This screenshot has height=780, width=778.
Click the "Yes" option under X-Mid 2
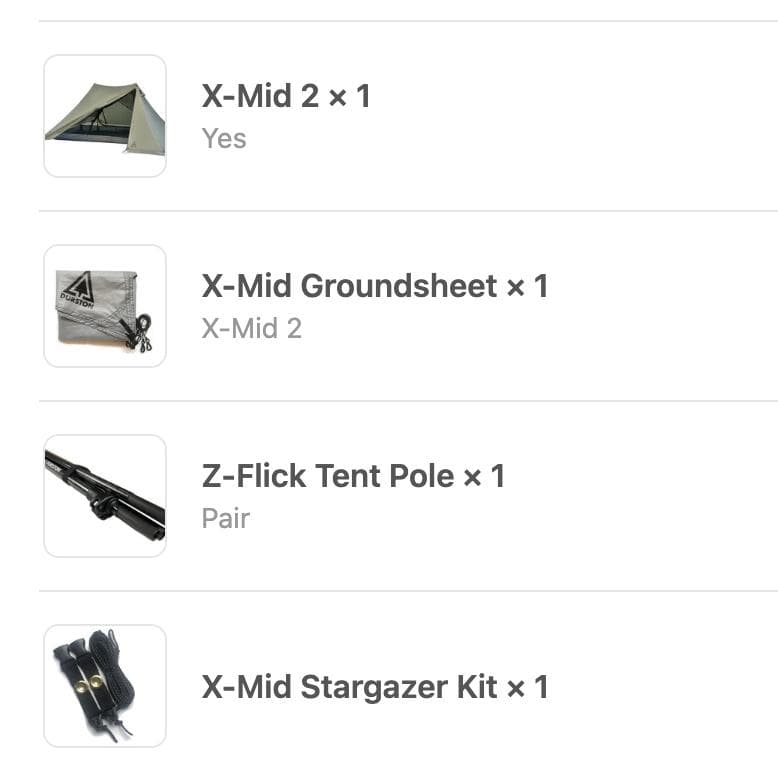tap(224, 138)
